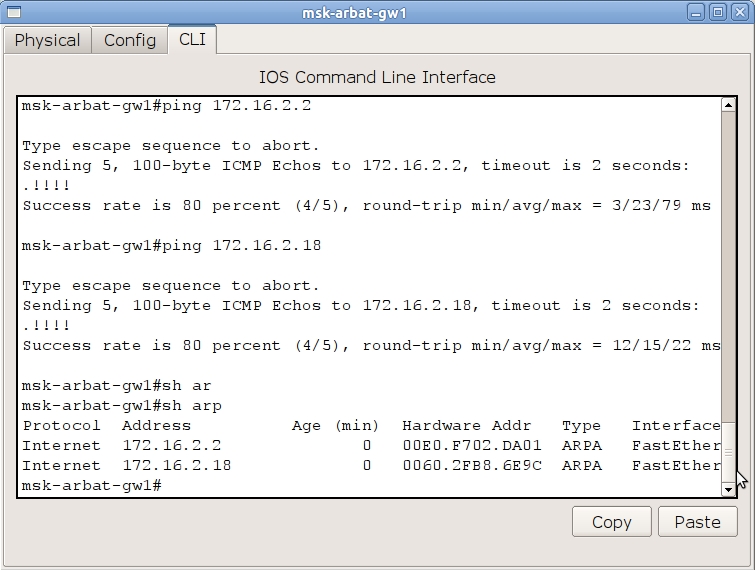755x570 pixels.
Task: Click the terminal scrollbar up arrow
Action: [x=728, y=105]
